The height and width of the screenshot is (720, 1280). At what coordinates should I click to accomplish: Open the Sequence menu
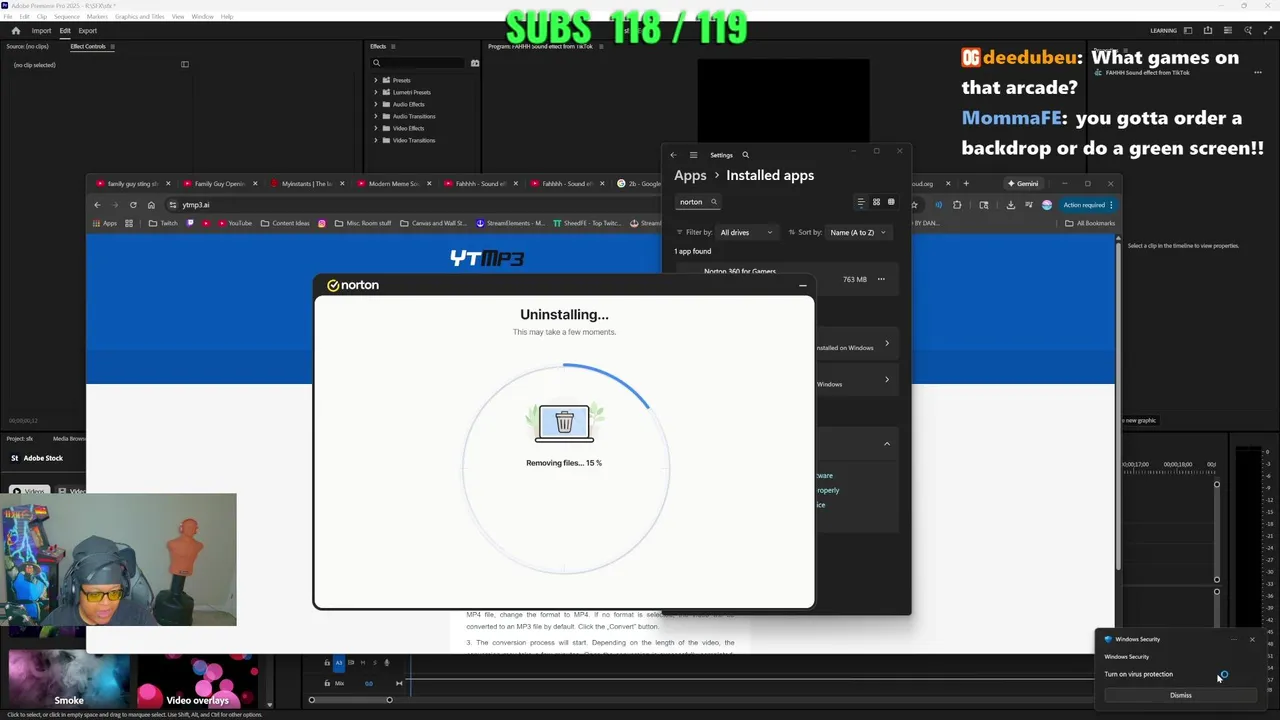point(67,17)
